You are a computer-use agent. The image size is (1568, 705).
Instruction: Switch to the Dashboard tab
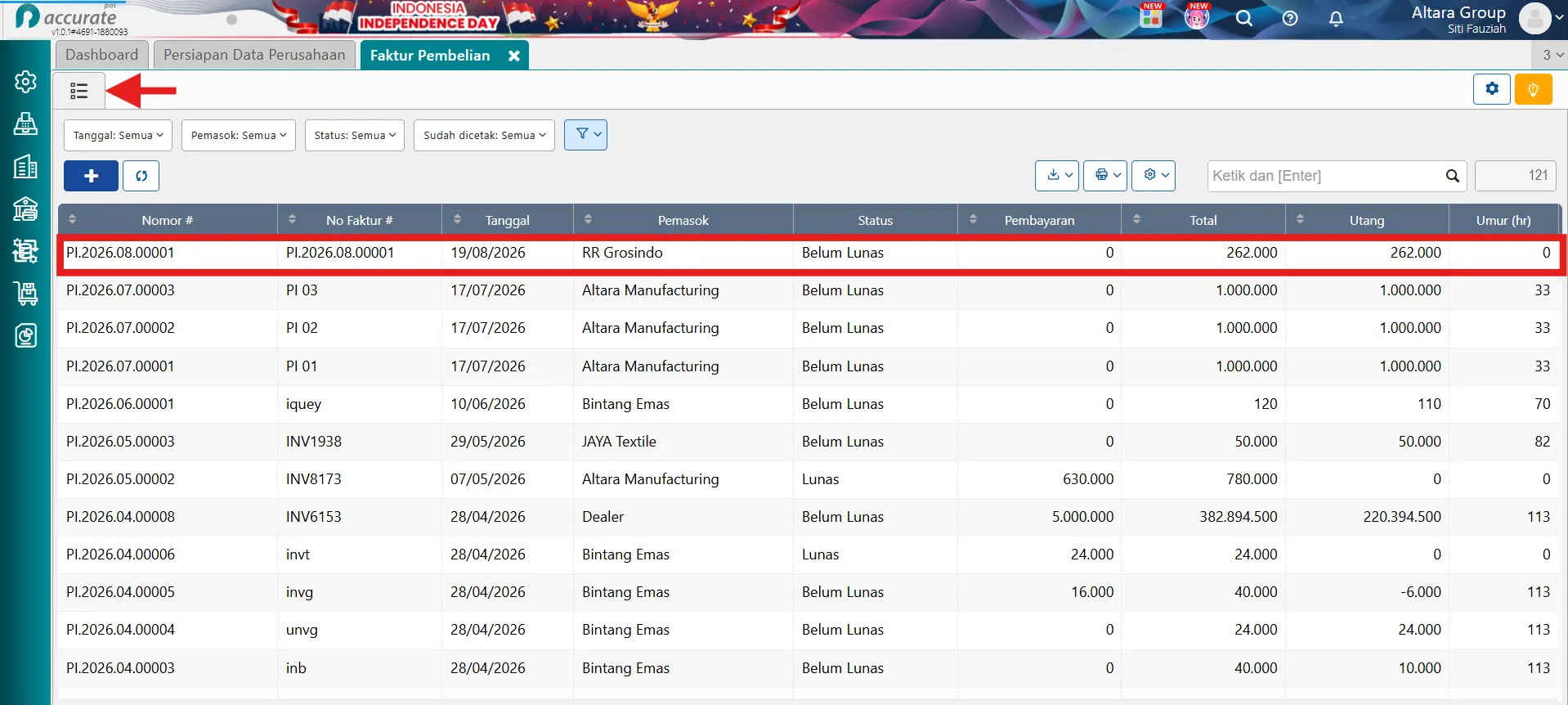(x=102, y=55)
